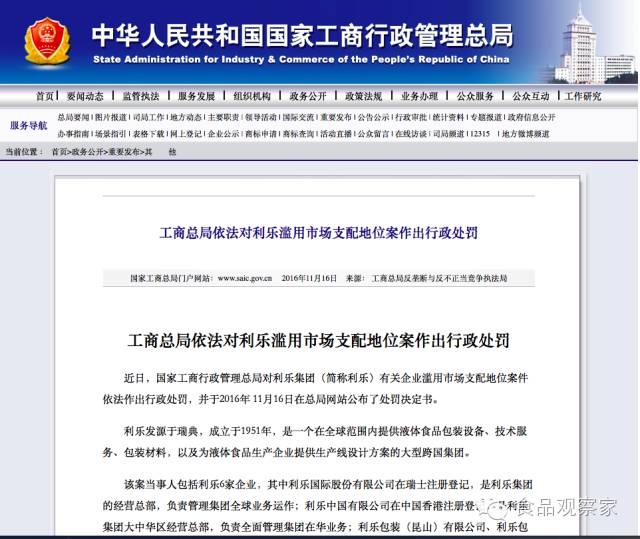Viewport: 640px width, 539px height.
Task: Click the 场景指引 link
Action: (111, 134)
